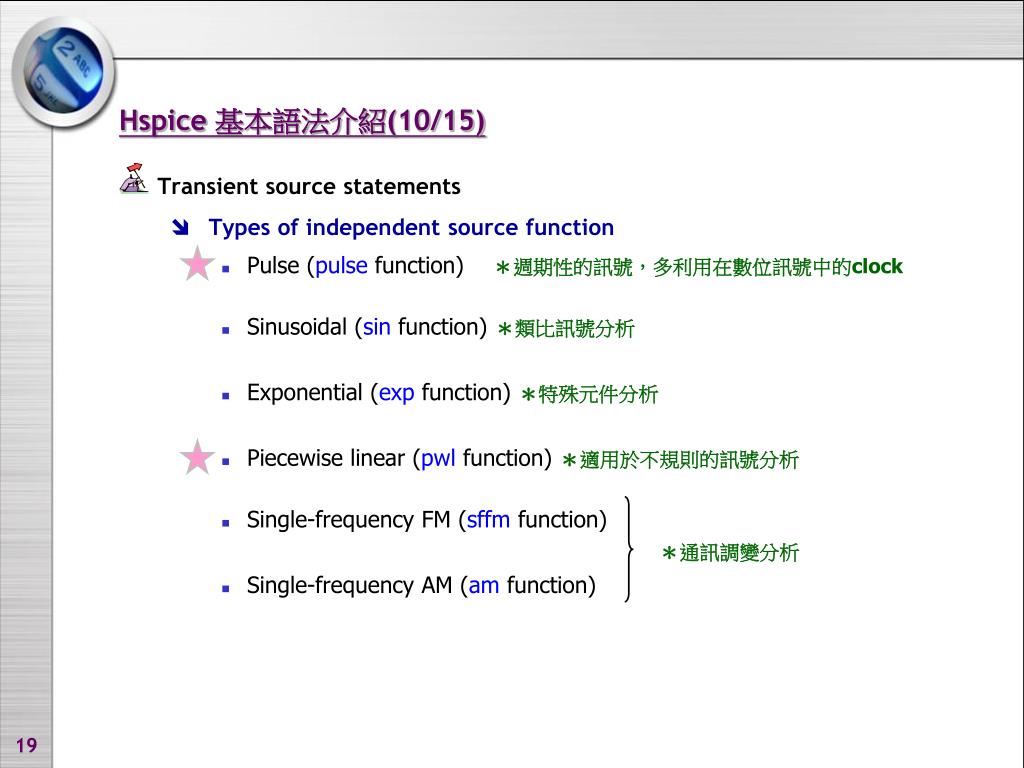Viewport: 1024px width, 768px height.
Task: Click the square bullet before Sinusoidal
Action: point(225,330)
